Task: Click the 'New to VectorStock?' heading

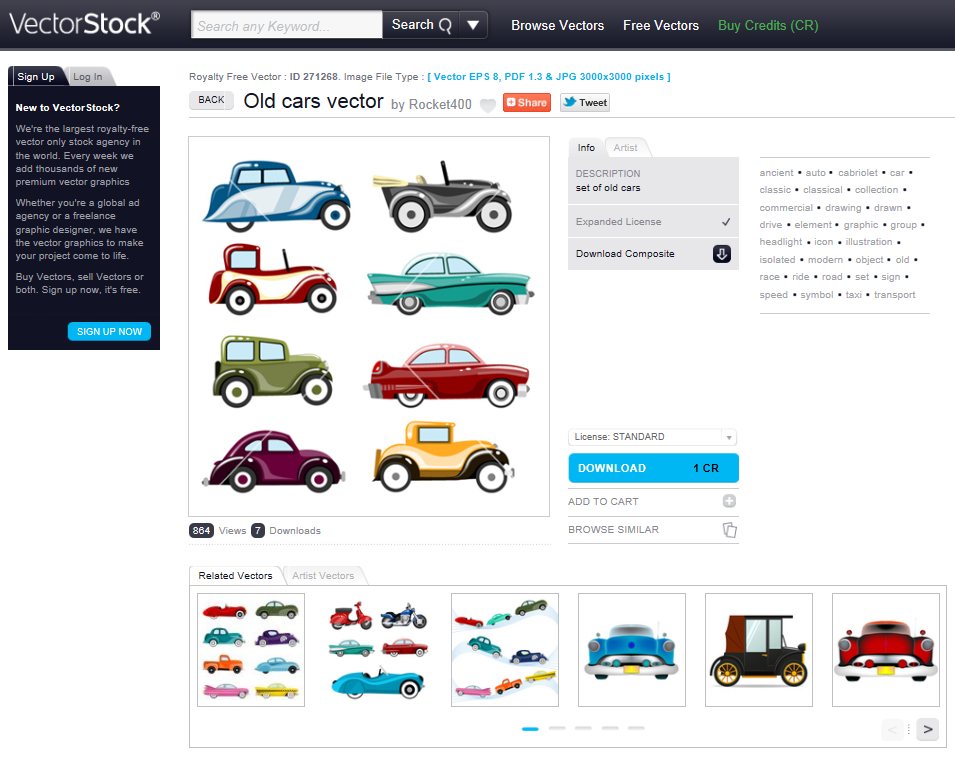Action: tap(68, 108)
